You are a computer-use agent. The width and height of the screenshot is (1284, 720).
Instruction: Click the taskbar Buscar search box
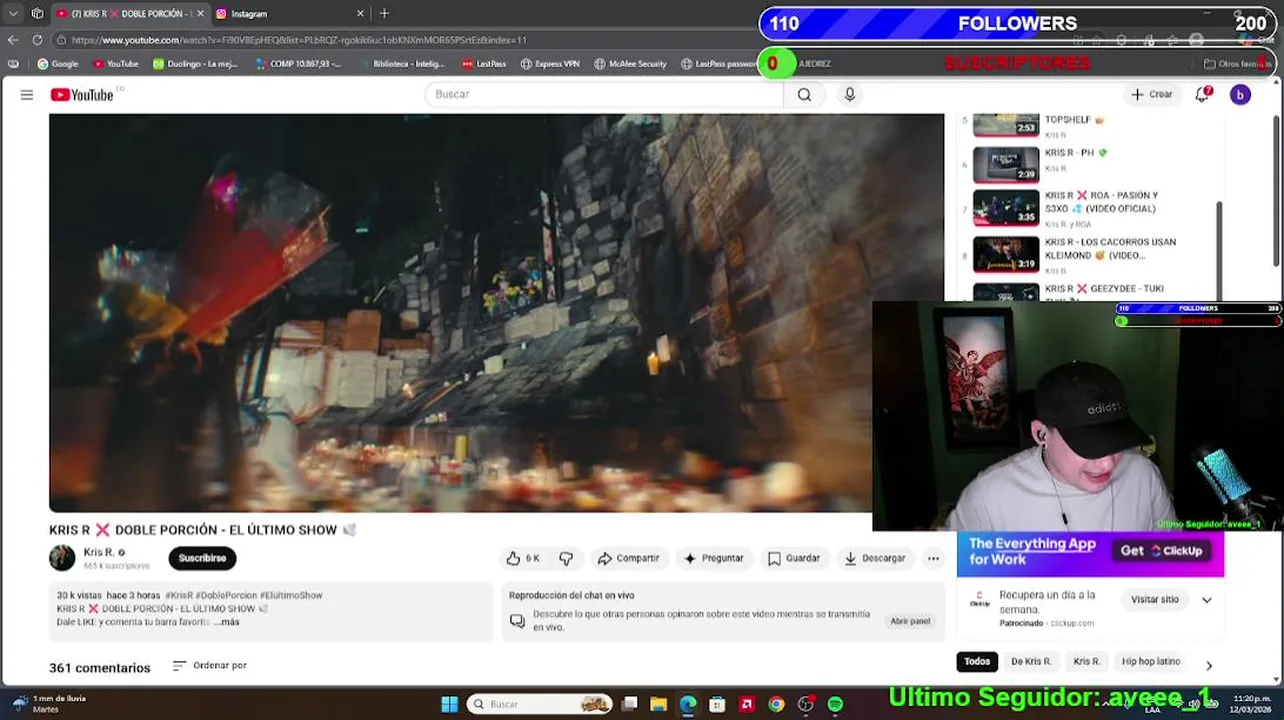[x=540, y=704]
